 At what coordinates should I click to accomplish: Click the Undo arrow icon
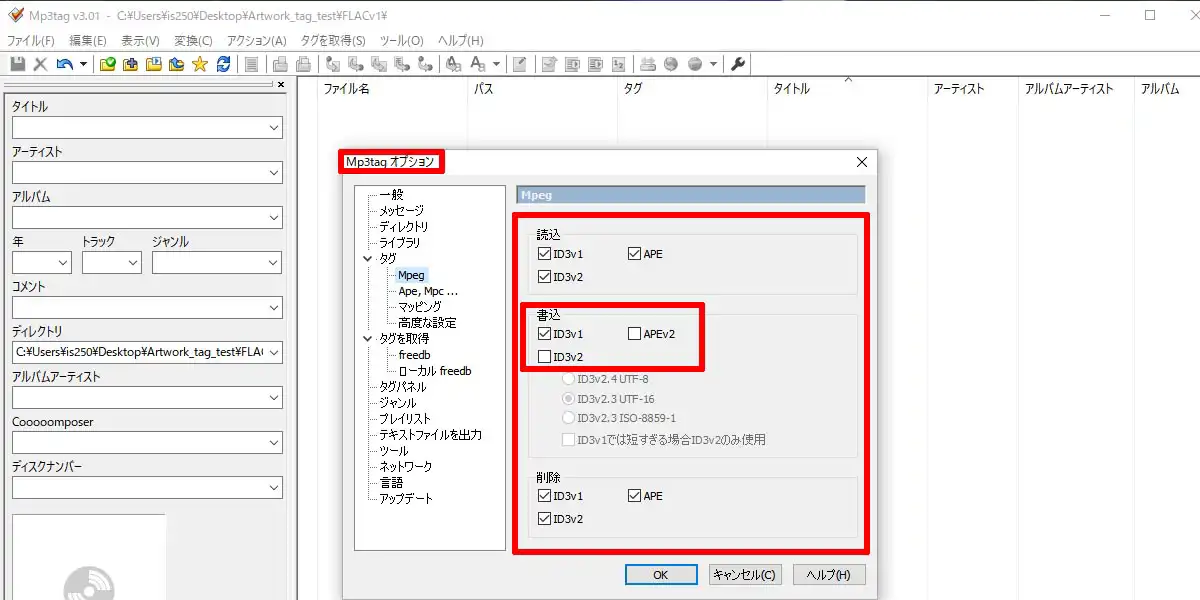[x=64, y=64]
